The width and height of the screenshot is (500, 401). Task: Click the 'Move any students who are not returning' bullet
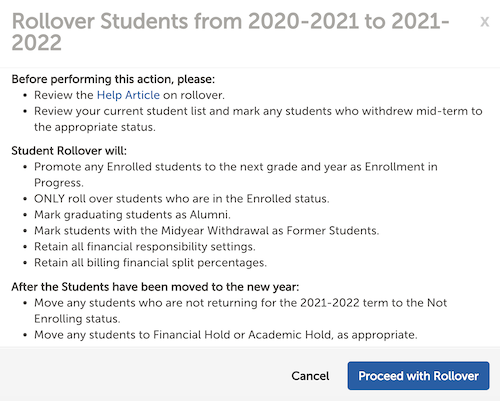coord(240,311)
